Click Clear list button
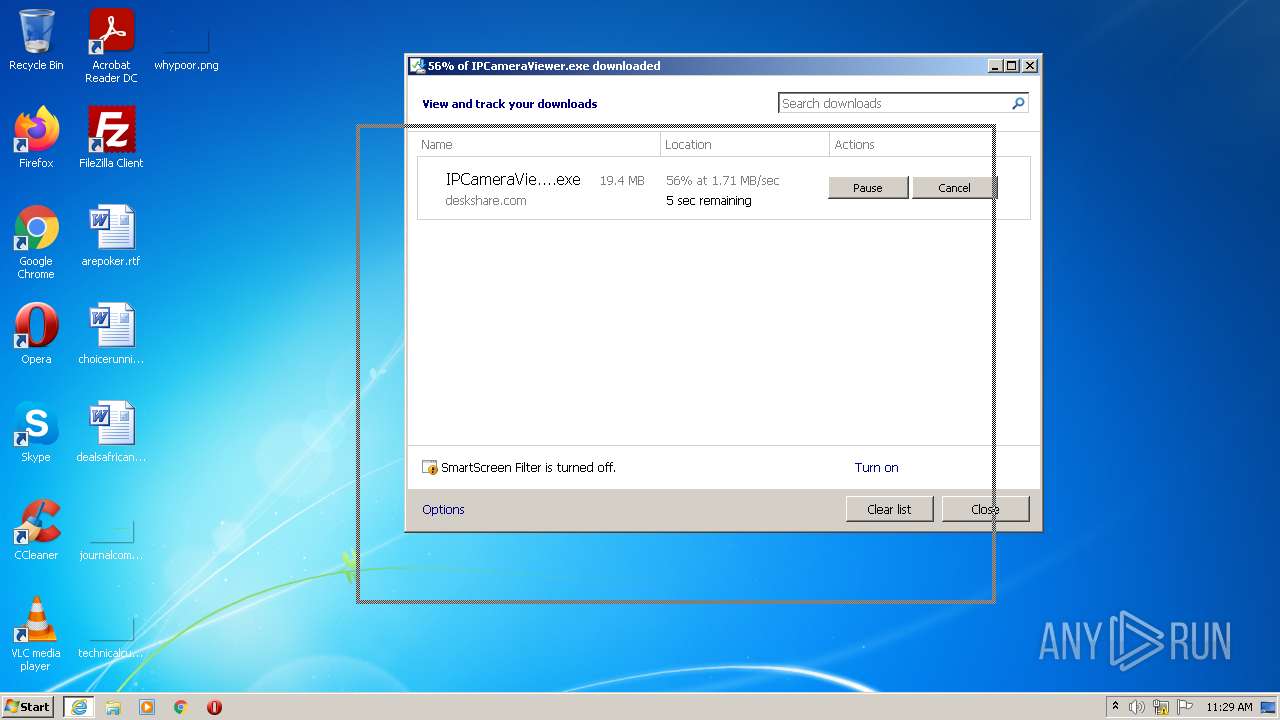The height and width of the screenshot is (720, 1280). click(889, 509)
